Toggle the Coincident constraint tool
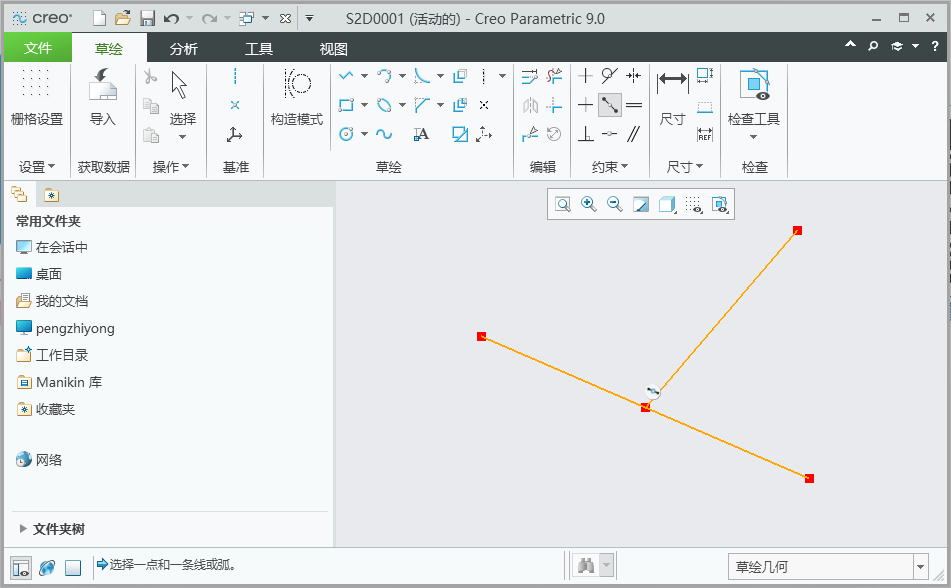 point(610,105)
